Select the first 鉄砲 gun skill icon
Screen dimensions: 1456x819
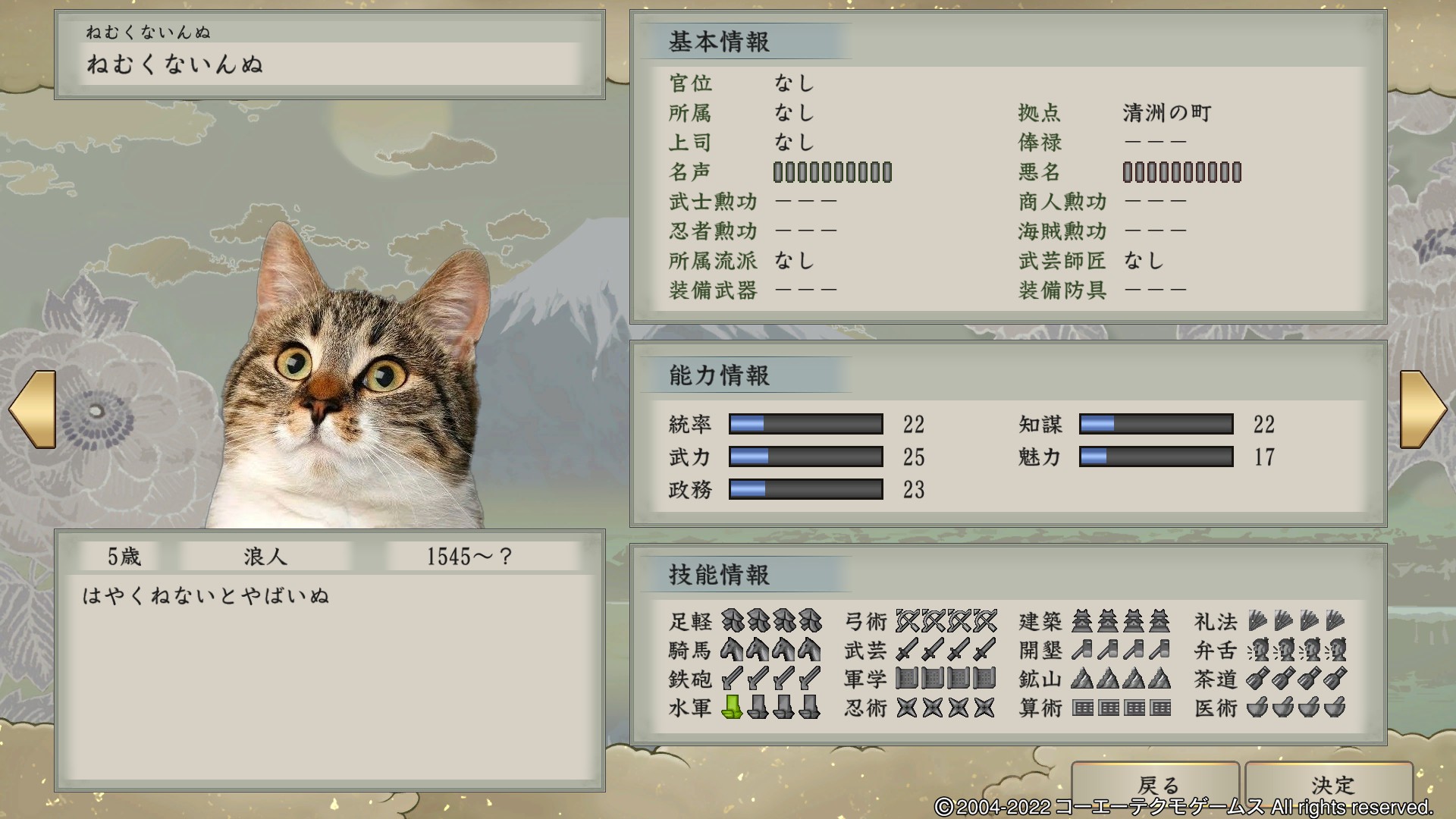tap(732, 679)
